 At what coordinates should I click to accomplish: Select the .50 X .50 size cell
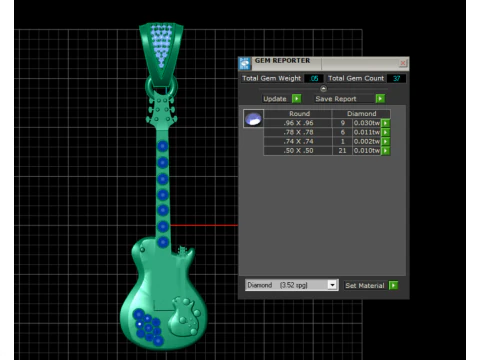pyautogui.click(x=298, y=151)
